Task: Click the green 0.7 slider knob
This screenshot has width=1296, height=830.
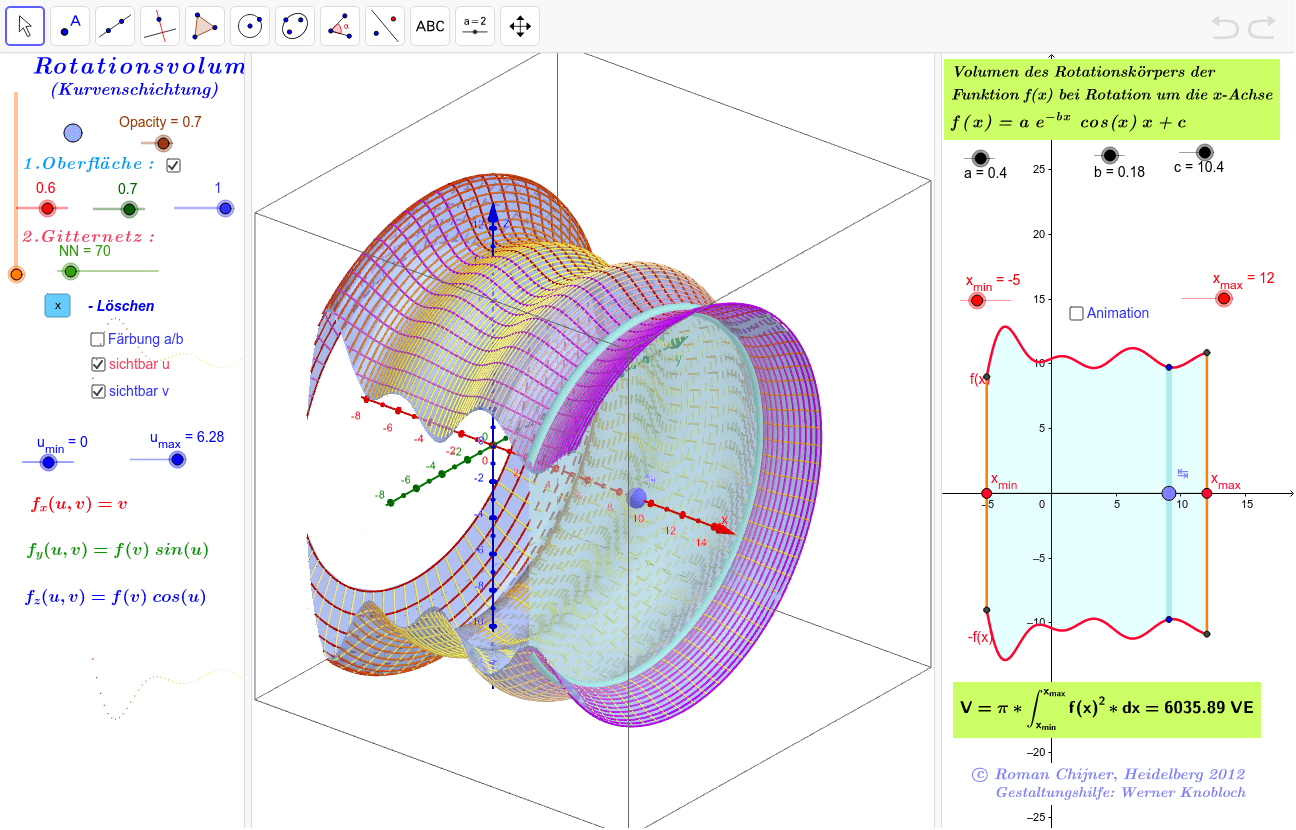Action: (x=128, y=209)
